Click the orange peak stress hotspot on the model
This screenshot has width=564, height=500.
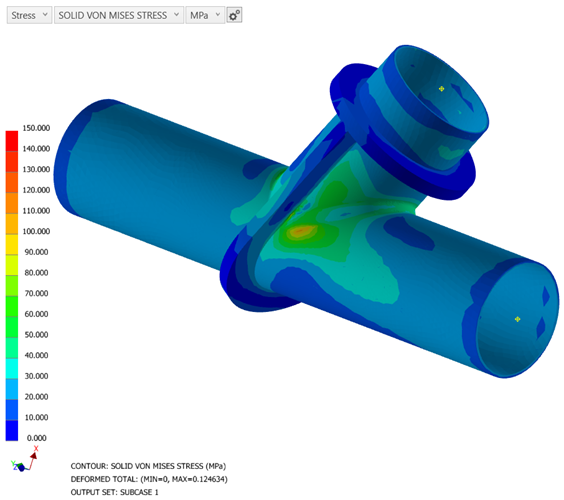[301, 232]
